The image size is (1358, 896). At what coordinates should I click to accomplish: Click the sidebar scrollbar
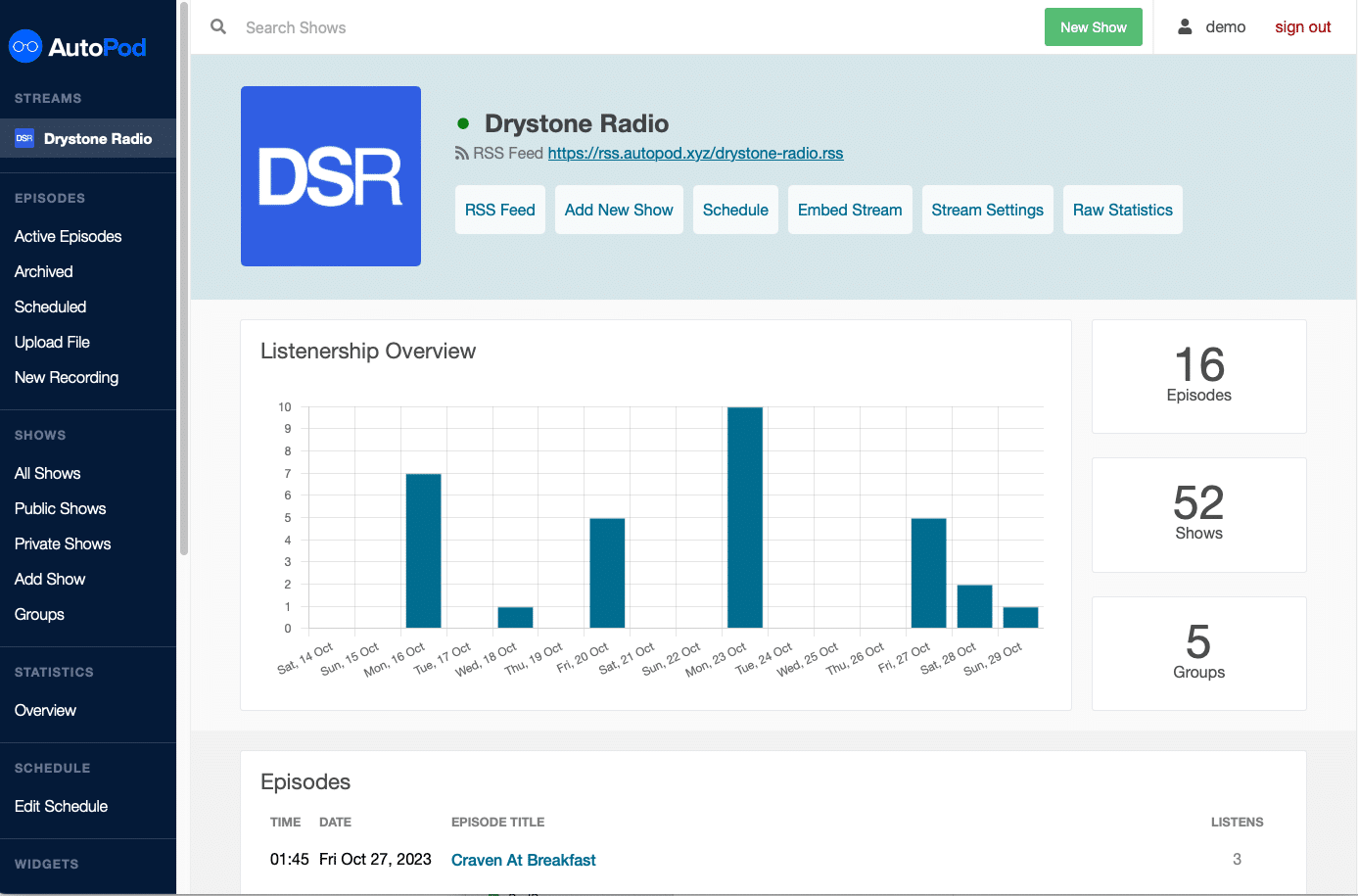183,279
